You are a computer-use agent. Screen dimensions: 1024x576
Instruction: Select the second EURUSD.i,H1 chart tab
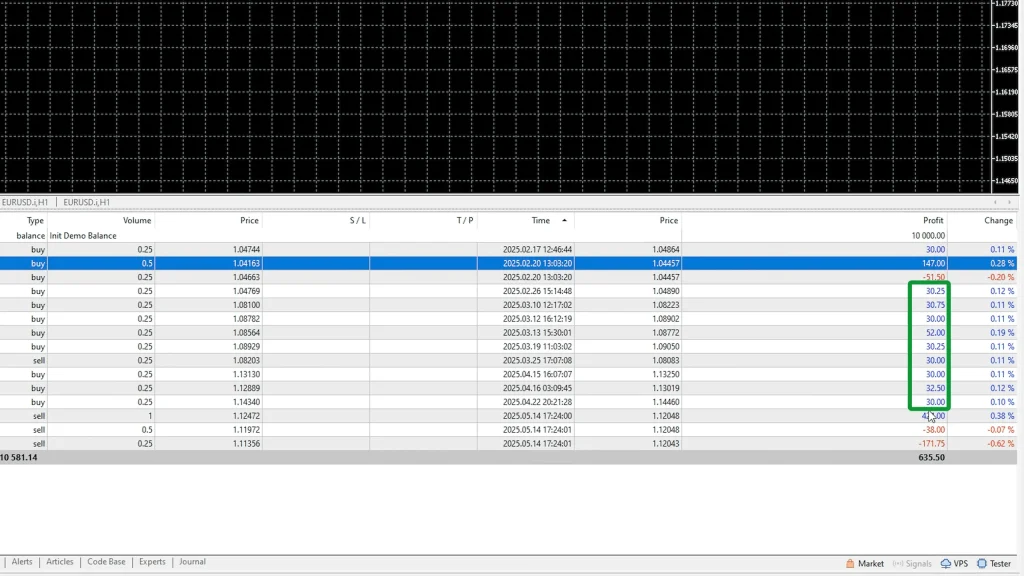86,202
